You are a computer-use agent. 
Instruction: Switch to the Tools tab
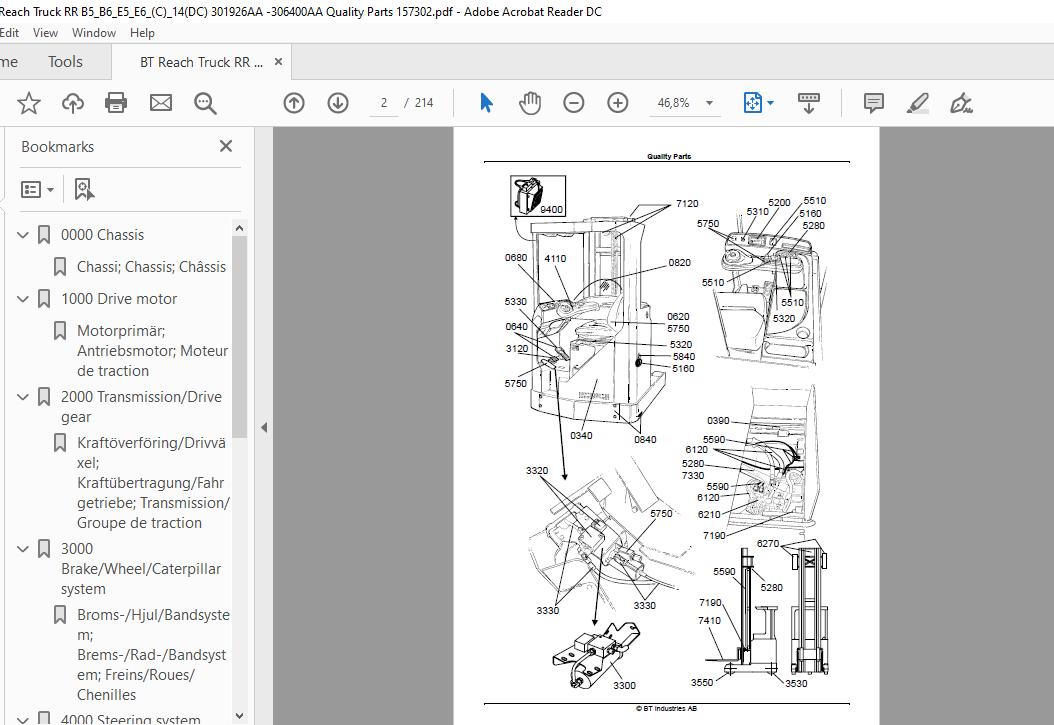65,62
